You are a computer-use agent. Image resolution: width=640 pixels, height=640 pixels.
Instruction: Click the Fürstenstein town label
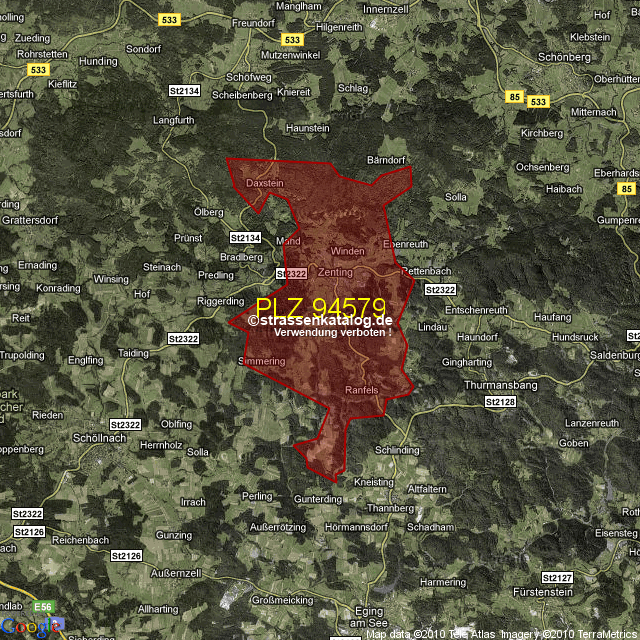tap(543, 591)
